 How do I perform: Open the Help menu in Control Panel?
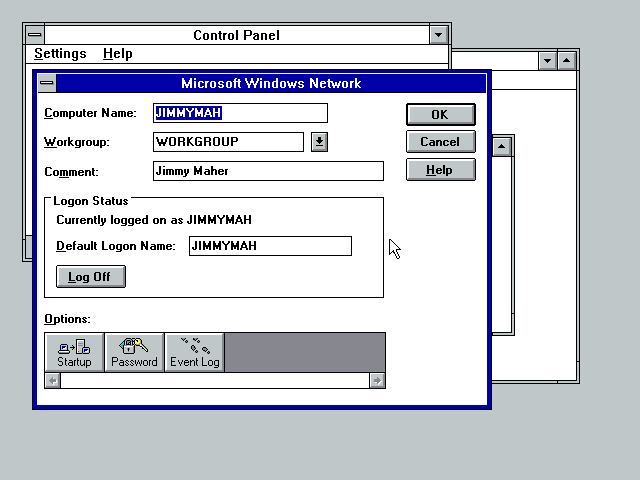118,53
